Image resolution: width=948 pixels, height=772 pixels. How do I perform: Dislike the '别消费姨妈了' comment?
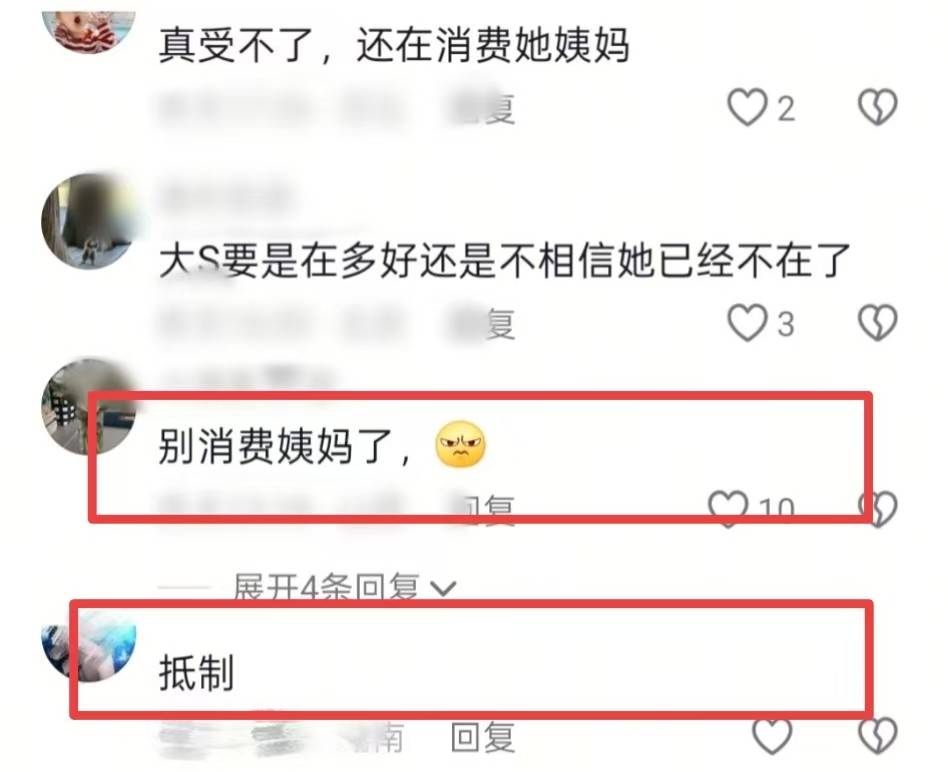coord(878,508)
